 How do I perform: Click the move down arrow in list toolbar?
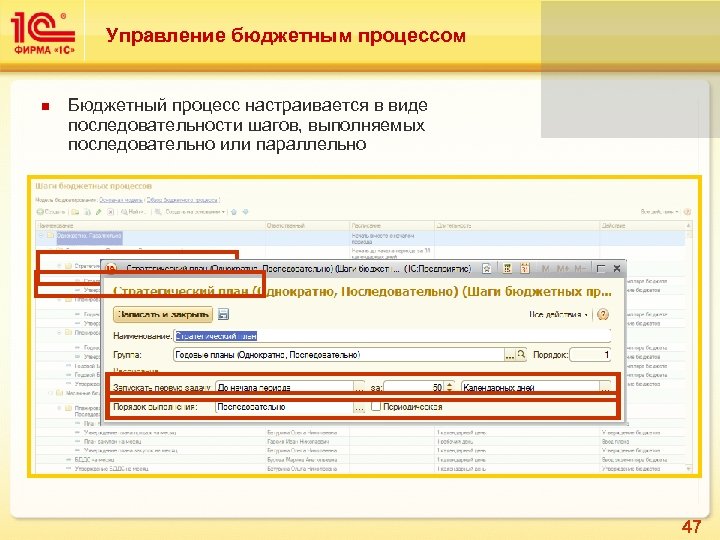246,212
